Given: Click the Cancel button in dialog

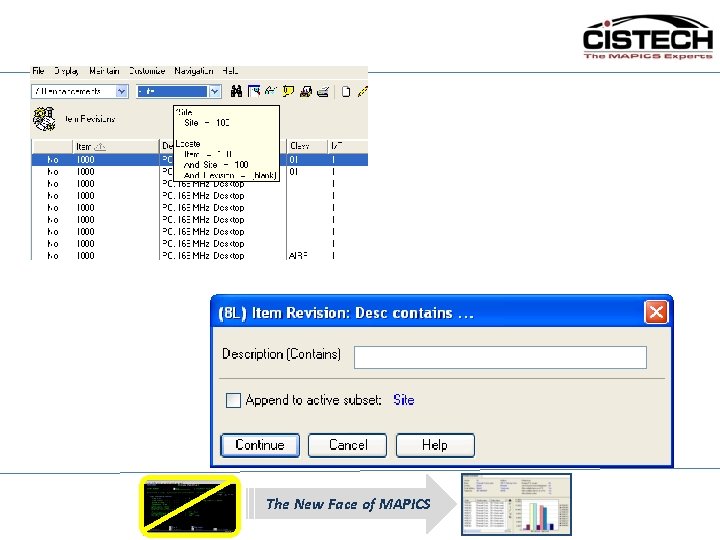Looking at the screenshot, I should [x=348, y=445].
